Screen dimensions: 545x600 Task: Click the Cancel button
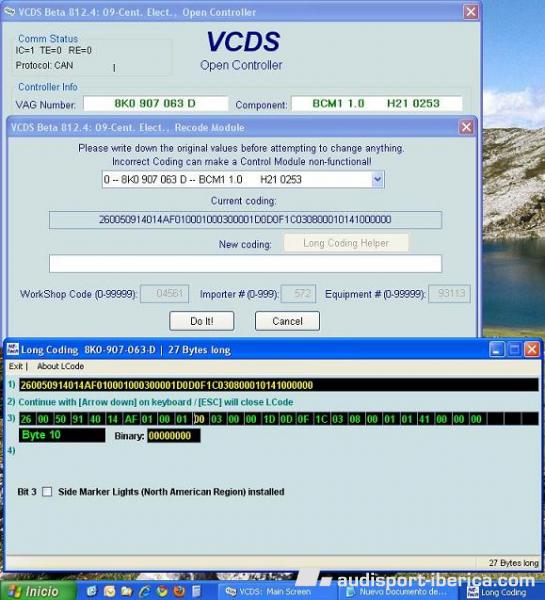pyautogui.click(x=287, y=321)
